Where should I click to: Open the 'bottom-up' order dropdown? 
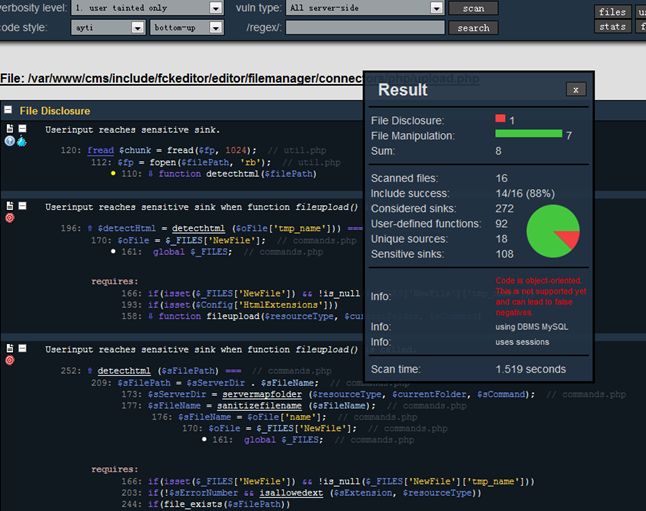pyautogui.click(x=187, y=28)
